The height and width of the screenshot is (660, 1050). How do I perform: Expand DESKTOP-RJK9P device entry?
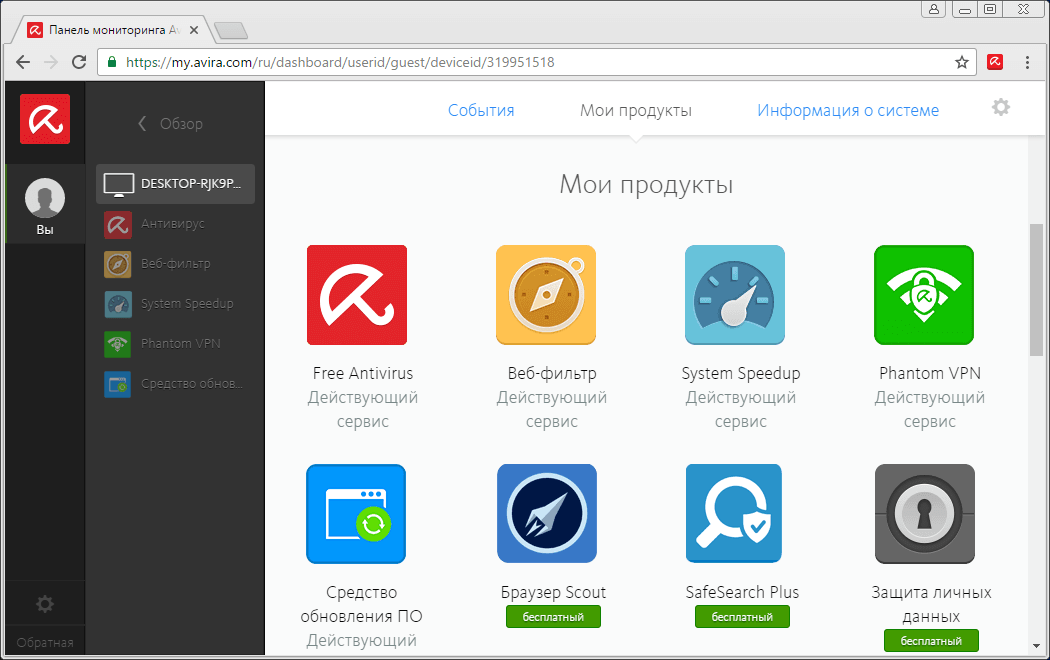coord(175,184)
